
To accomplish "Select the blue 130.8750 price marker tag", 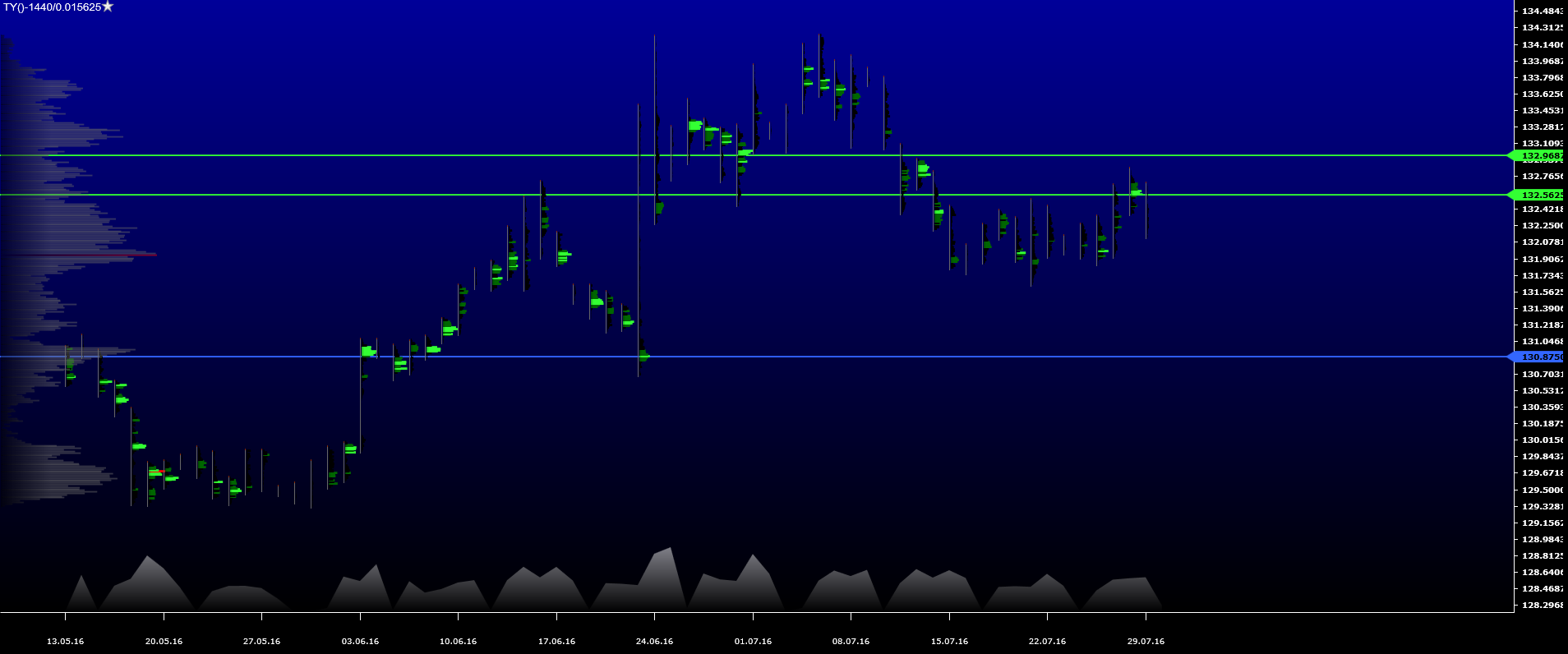I will [x=1538, y=357].
